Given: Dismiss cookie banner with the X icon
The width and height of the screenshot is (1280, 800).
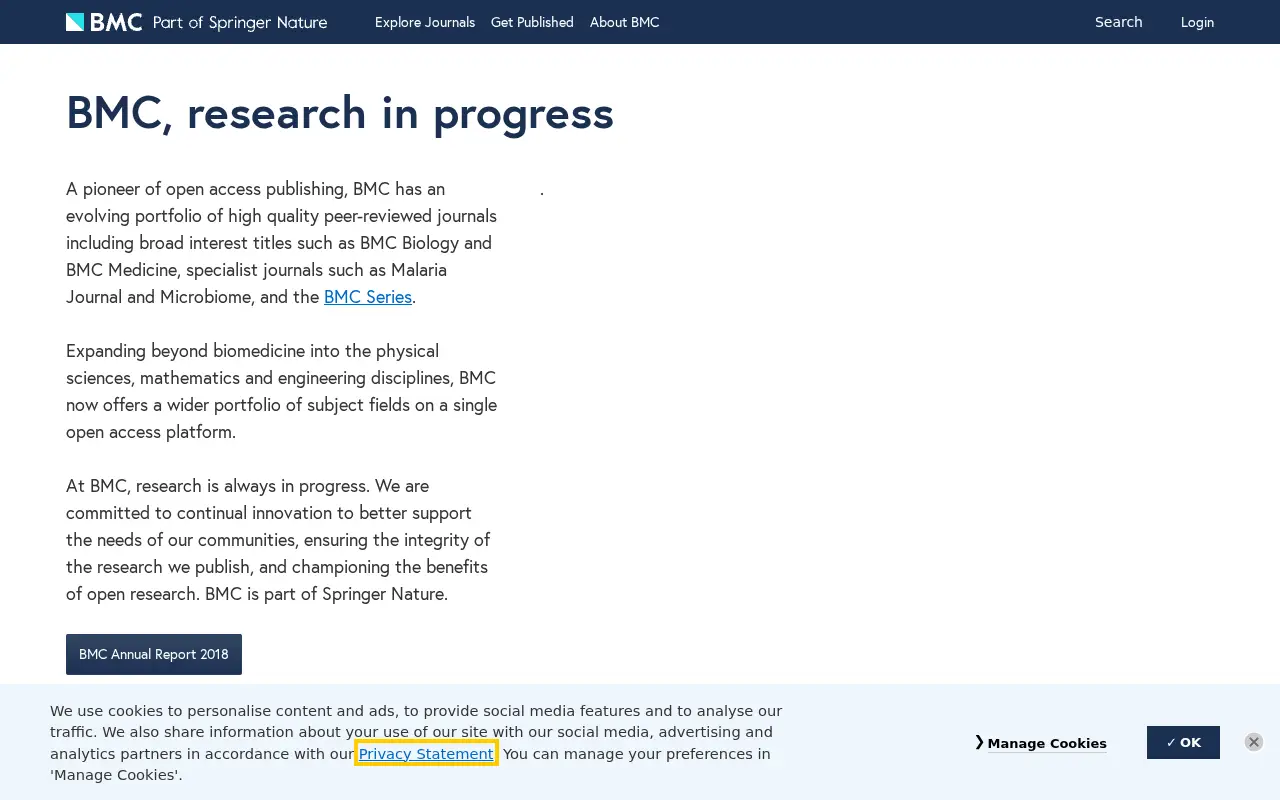Looking at the screenshot, I should click(1254, 742).
